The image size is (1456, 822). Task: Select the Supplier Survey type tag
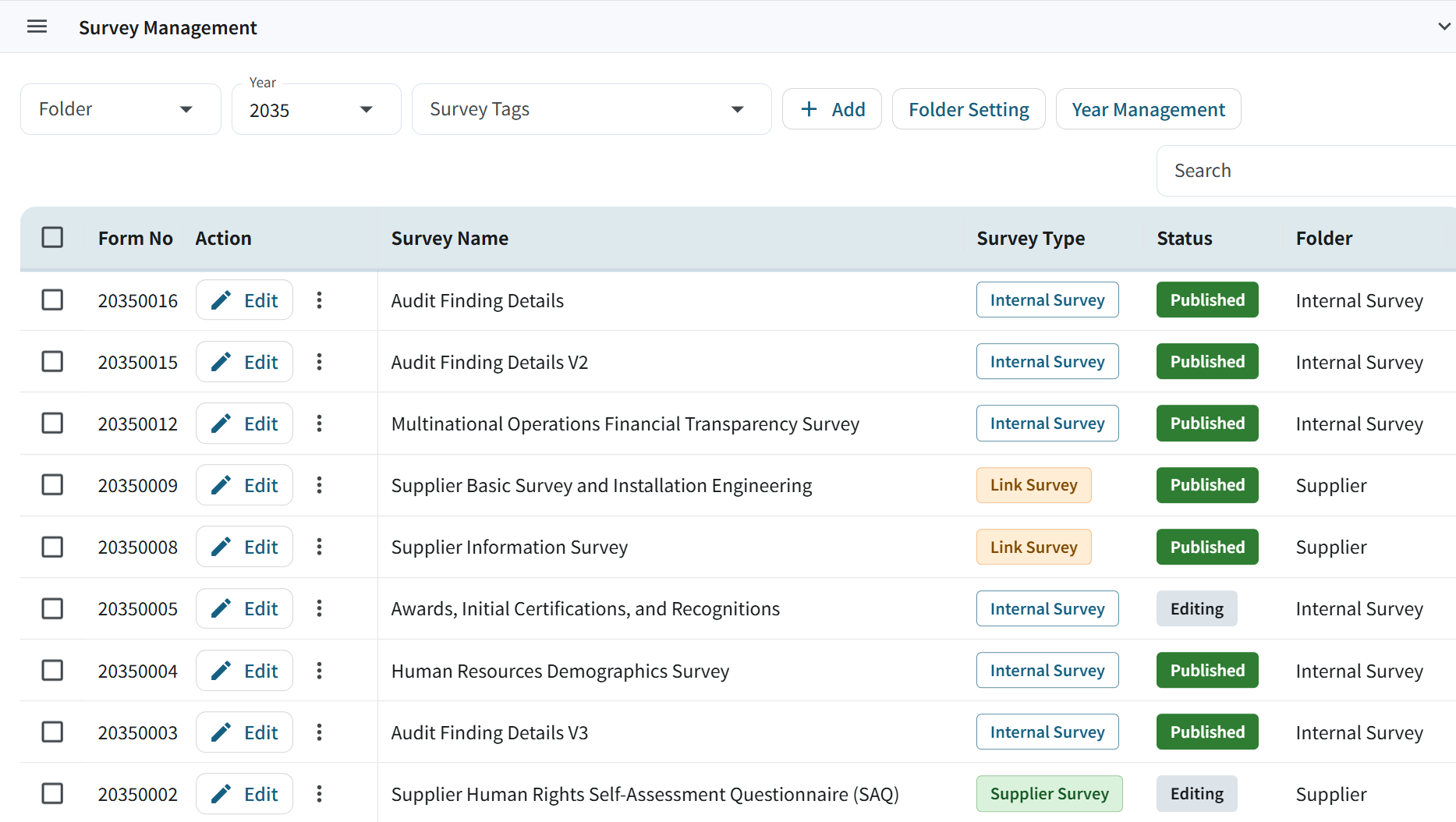(x=1049, y=793)
